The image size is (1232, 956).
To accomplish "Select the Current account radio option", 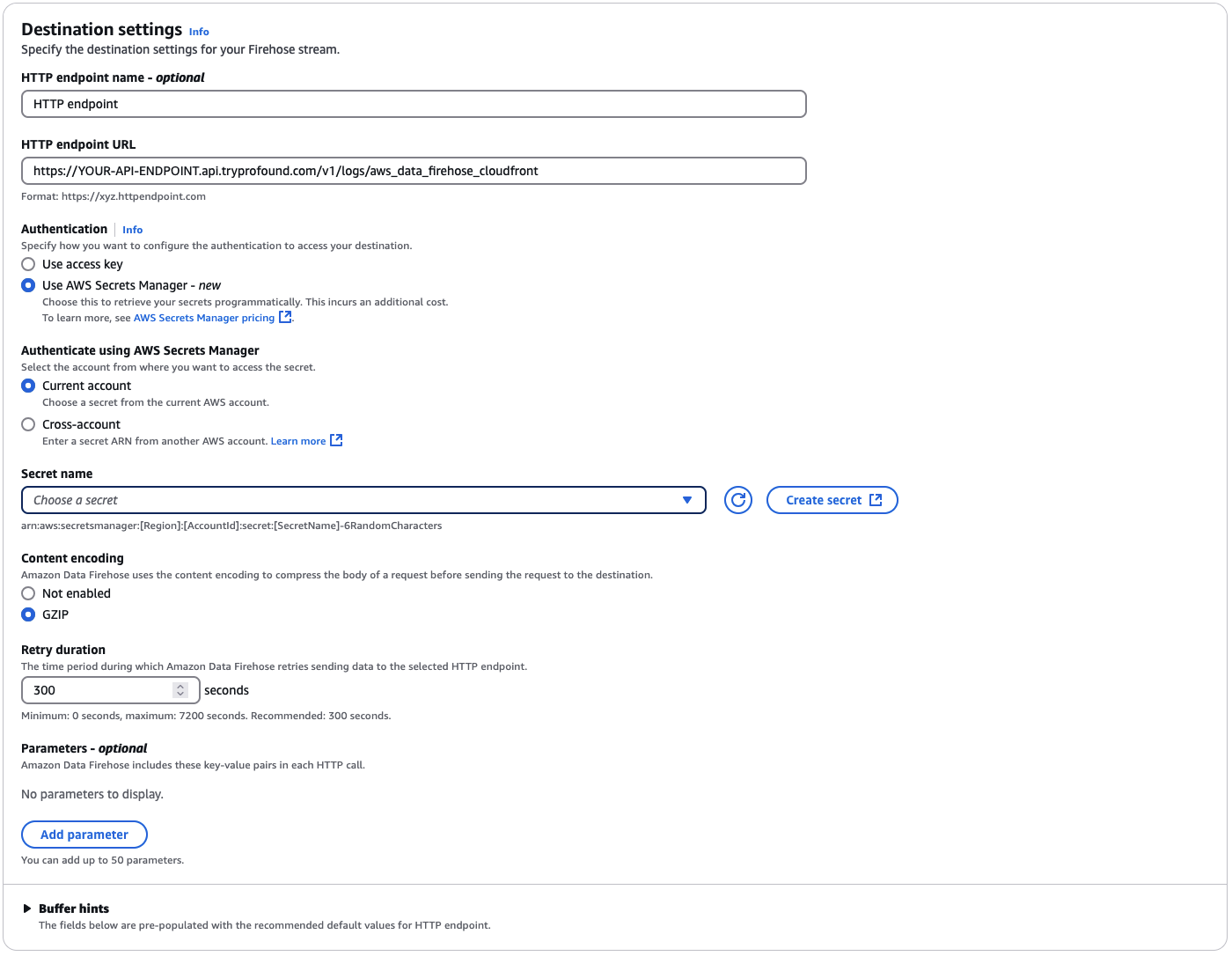I will 28,386.
